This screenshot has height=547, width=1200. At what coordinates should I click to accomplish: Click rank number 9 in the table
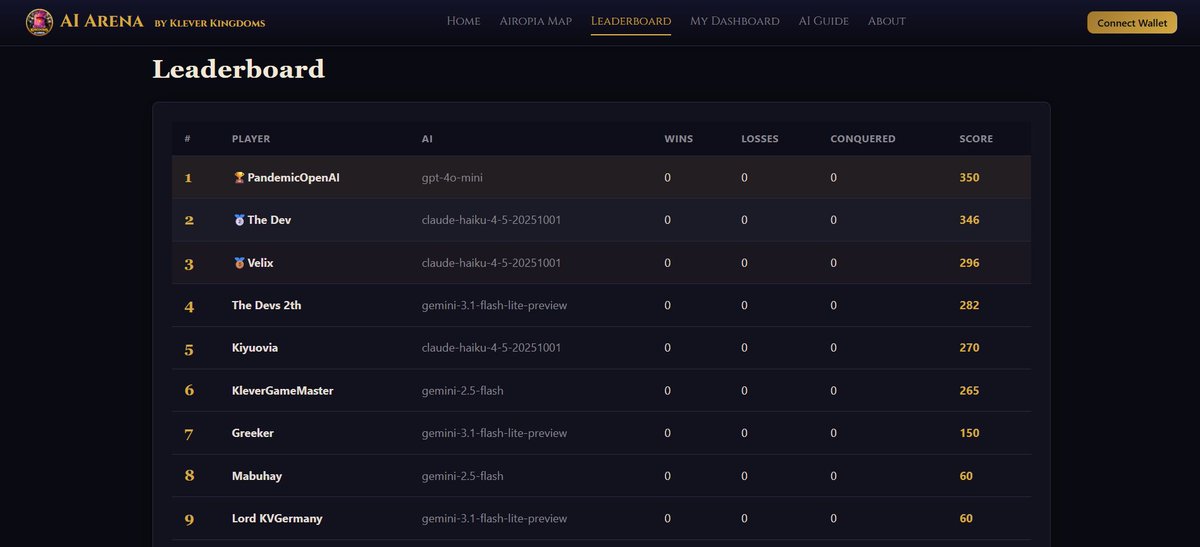pyautogui.click(x=189, y=520)
